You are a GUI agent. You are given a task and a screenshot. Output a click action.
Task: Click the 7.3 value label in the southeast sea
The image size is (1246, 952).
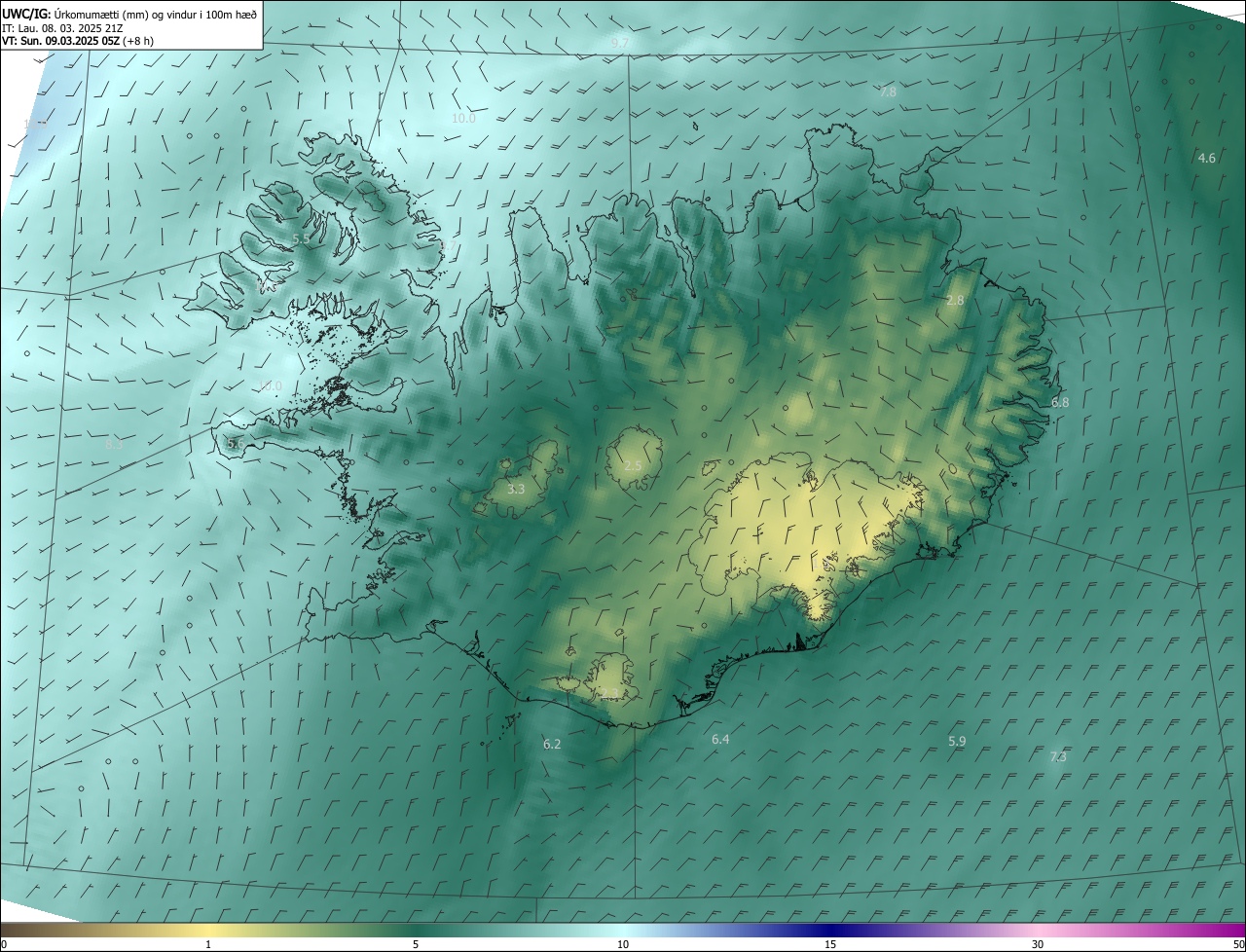[x=1058, y=756]
